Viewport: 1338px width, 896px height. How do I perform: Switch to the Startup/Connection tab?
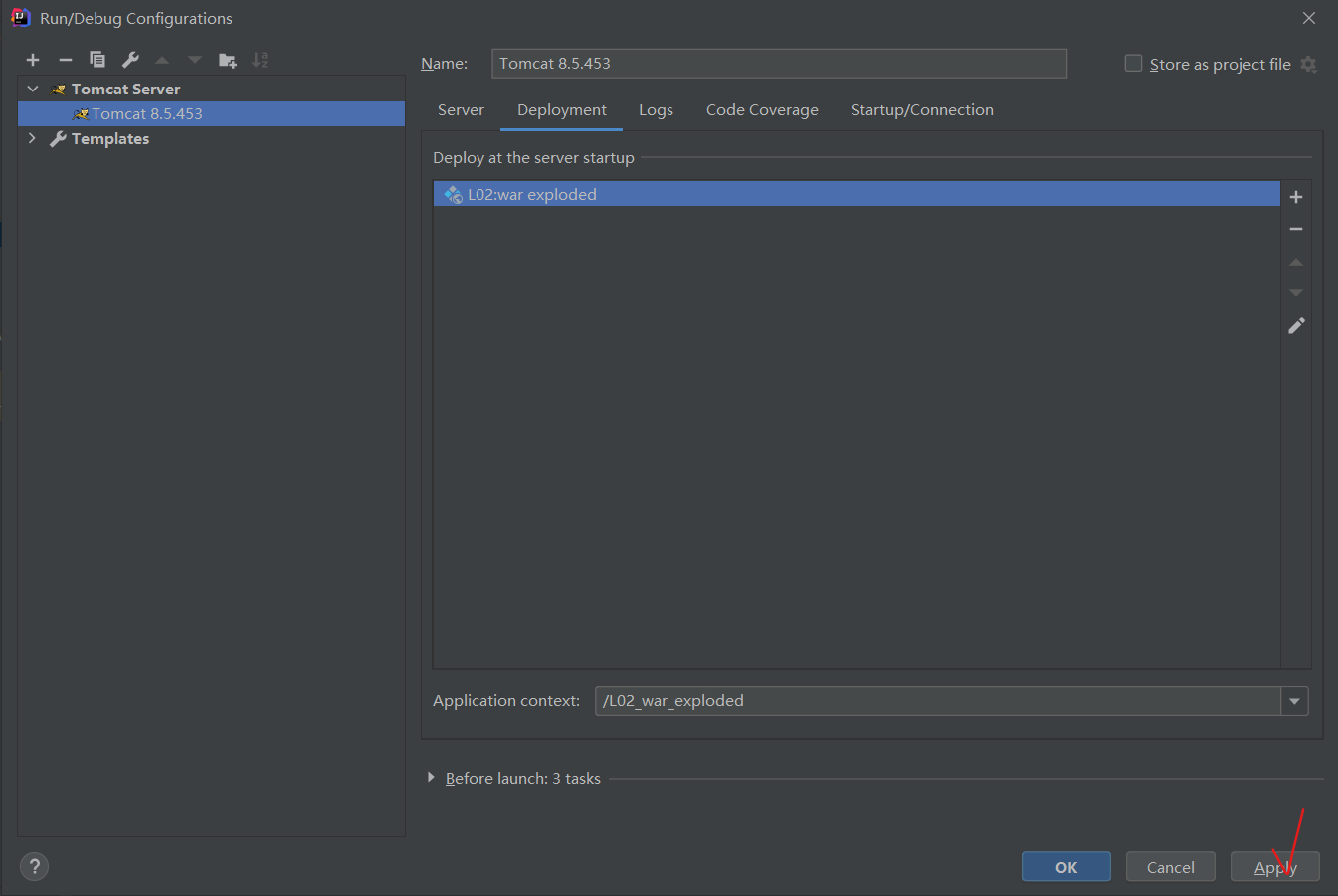click(x=922, y=110)
